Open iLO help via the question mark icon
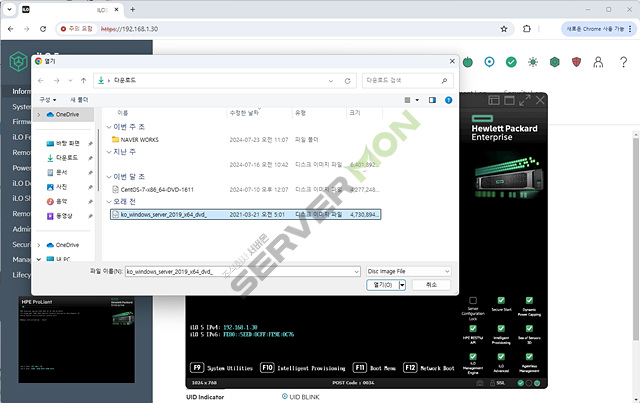This screenshot has width=640, height=403. 623,62
